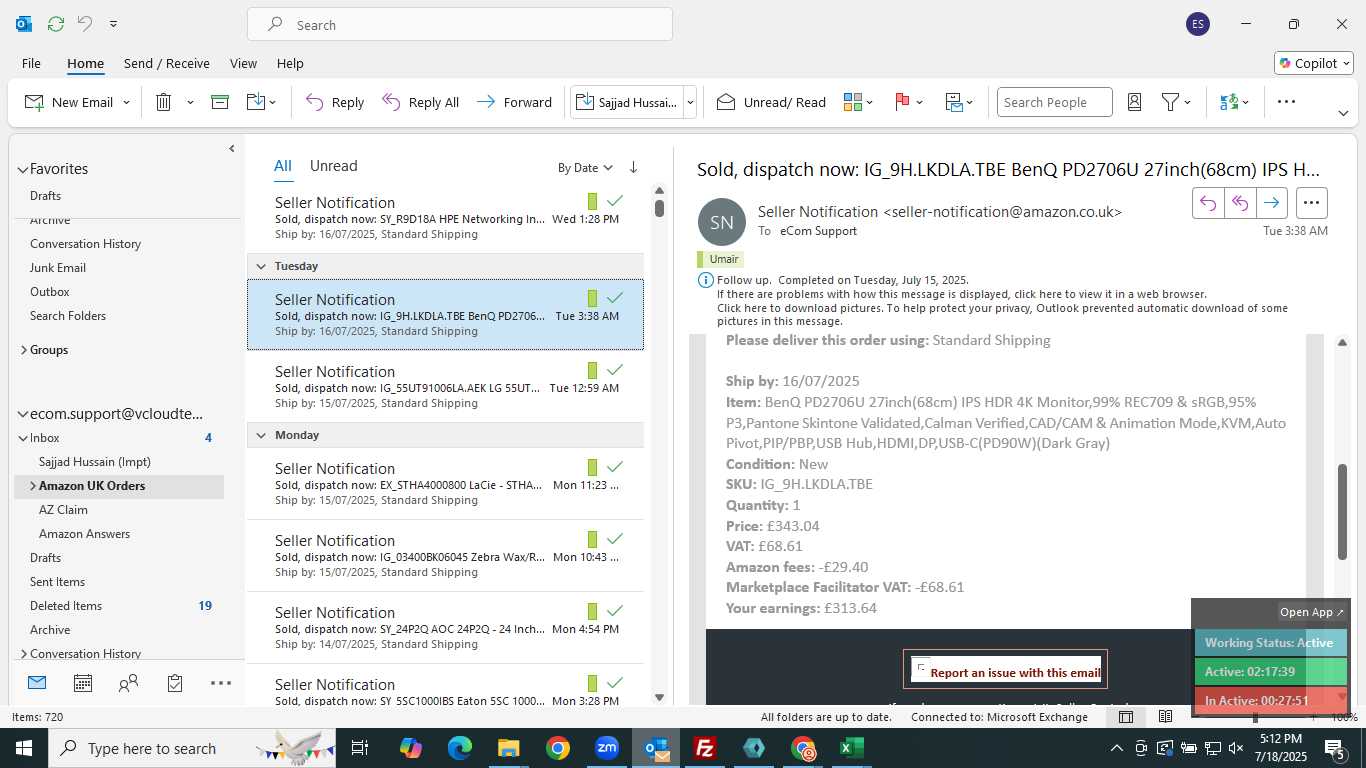Click the Move to folder icon
The width and height of the screenshot is (1366, 768).
click(x=255, y=102)
